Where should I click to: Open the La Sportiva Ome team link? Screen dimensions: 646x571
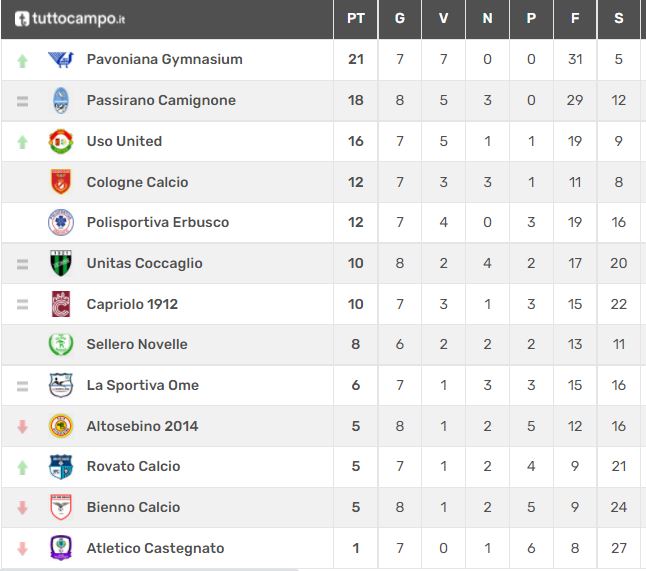tap(143, 385)
